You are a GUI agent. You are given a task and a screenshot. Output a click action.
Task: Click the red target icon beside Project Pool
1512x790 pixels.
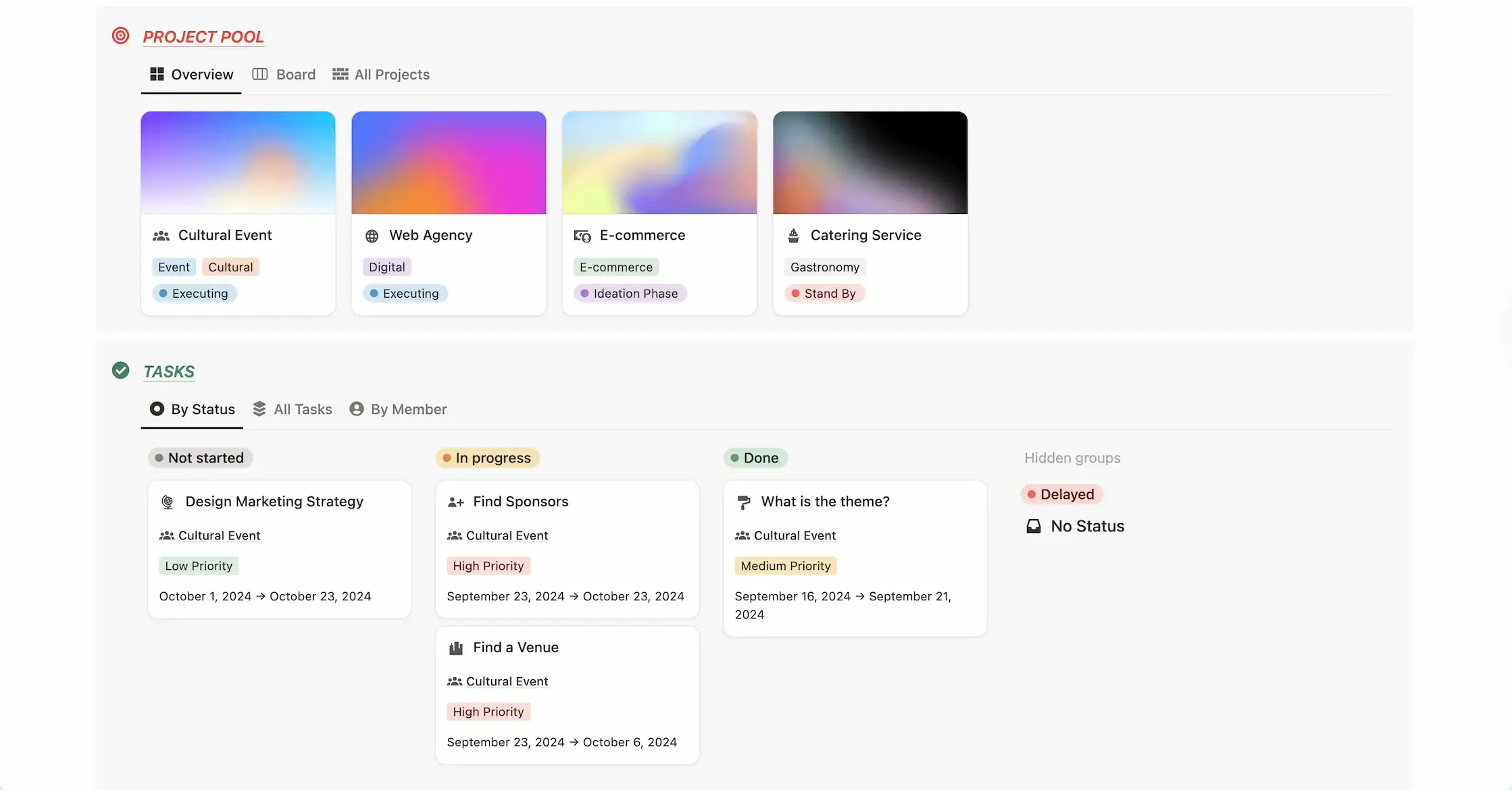pos(120,36)
